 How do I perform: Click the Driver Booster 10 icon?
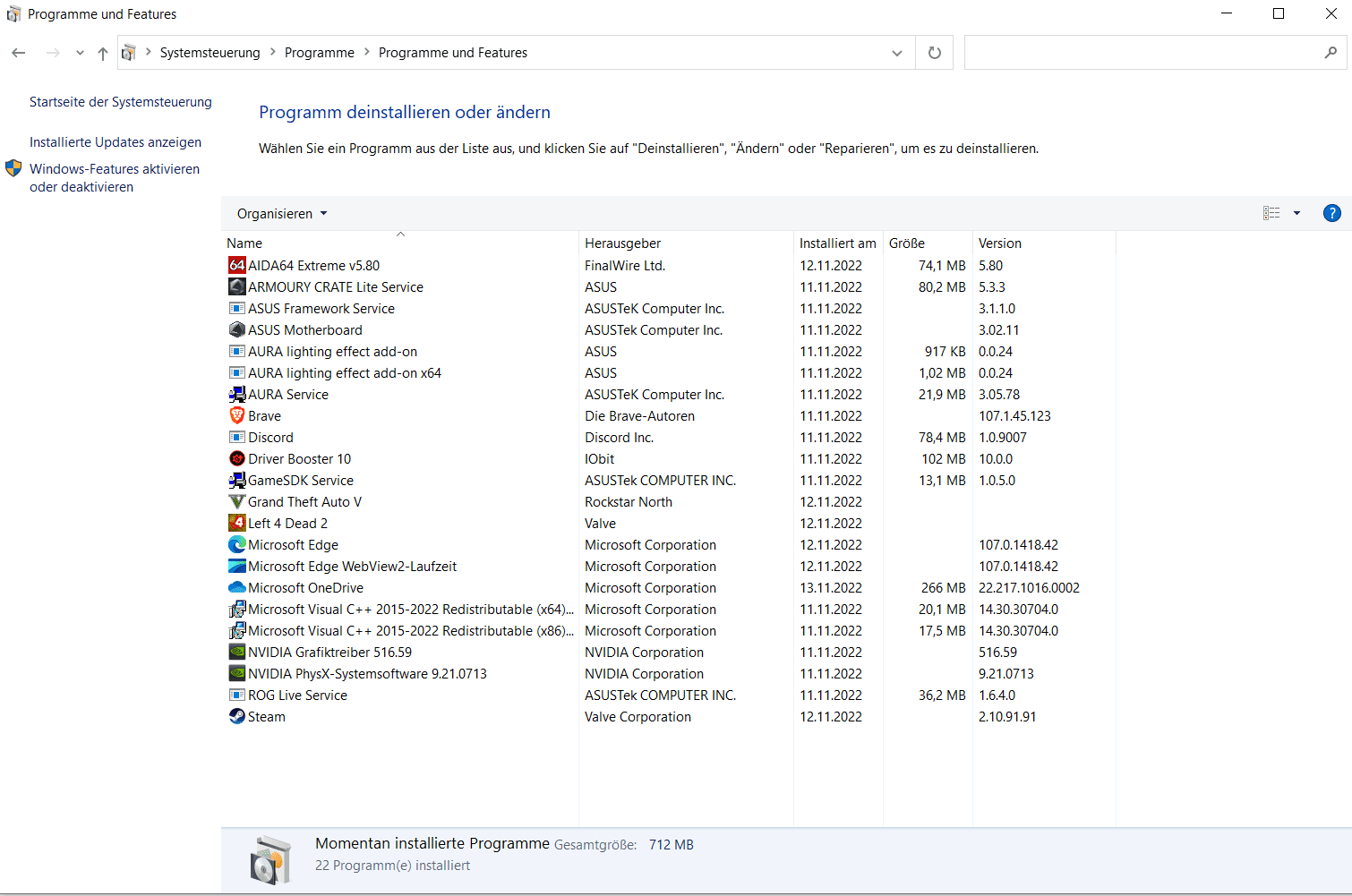237,458
